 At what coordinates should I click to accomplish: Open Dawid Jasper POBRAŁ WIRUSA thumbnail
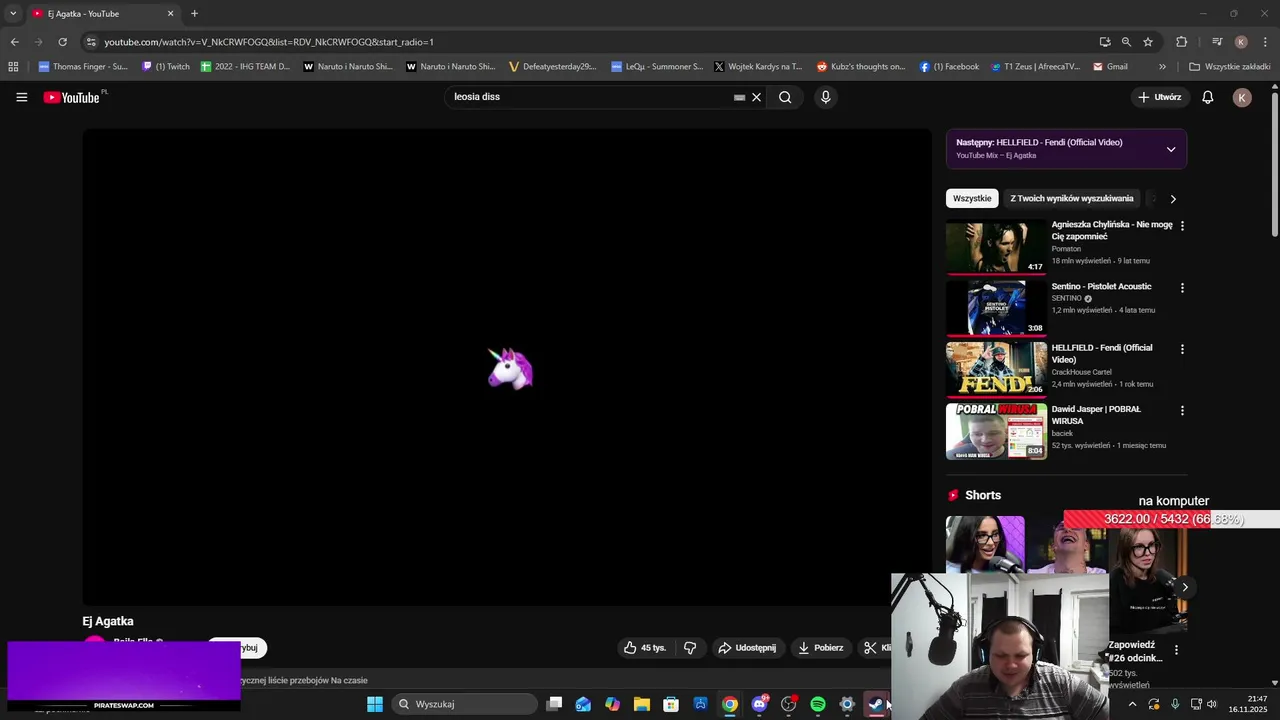pyautogui.click(x=996, y=431)
